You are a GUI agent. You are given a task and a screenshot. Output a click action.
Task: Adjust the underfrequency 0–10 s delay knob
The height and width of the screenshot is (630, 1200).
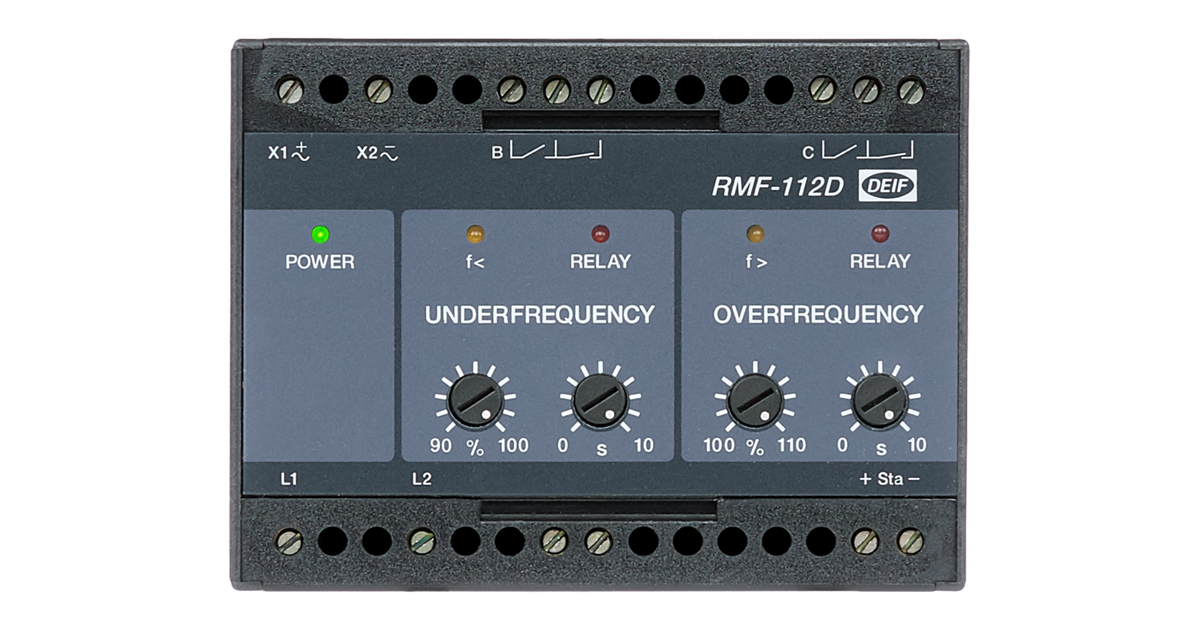pos(600,400)
